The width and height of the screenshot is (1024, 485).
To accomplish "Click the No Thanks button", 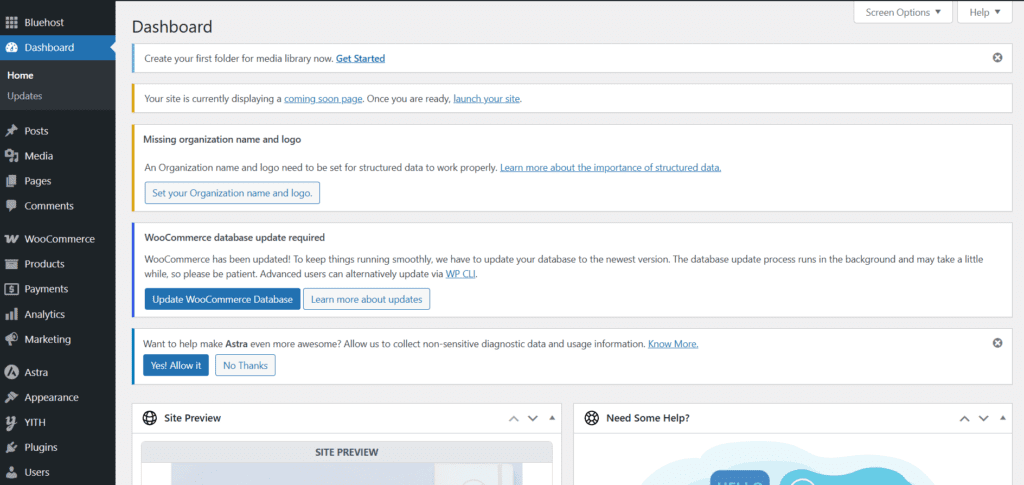I will (246, 366).
